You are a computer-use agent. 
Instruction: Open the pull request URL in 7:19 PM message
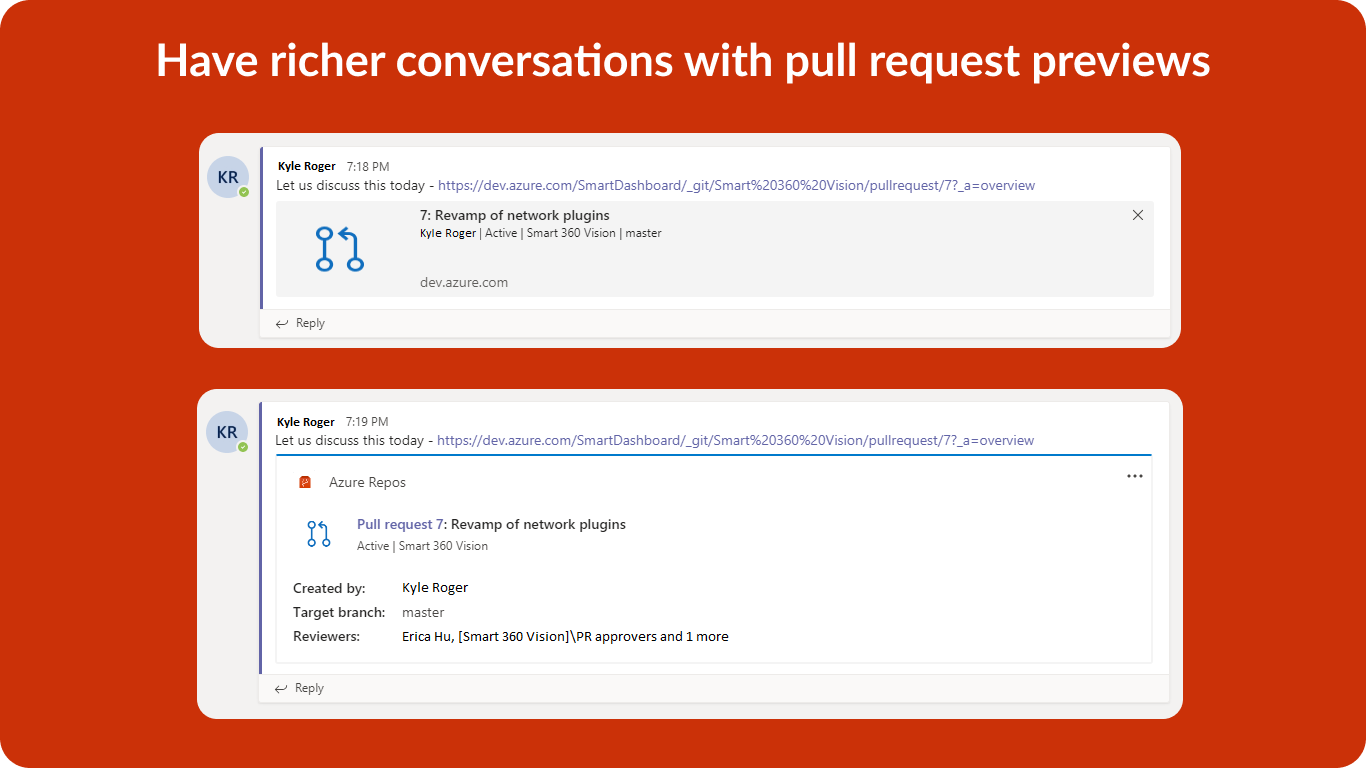[x=735, y=440]
